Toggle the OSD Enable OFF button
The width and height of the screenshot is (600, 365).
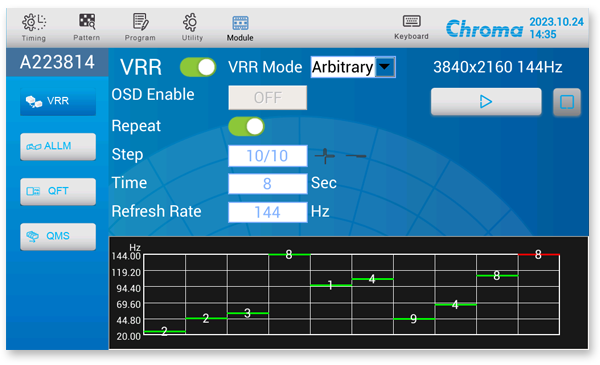click(267, 98)
